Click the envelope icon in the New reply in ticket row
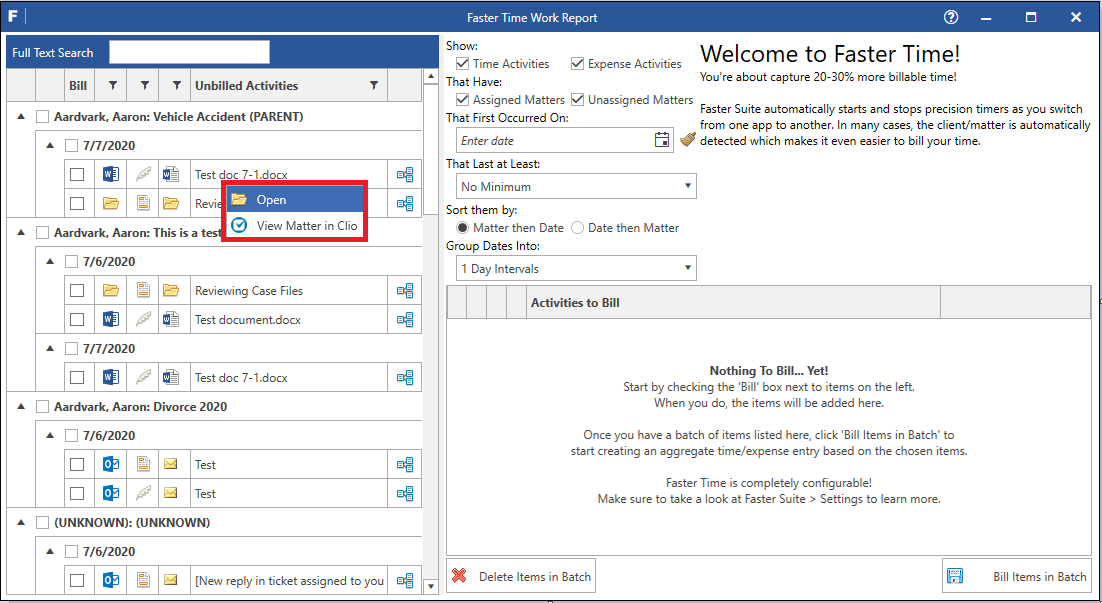1102x603 pixels. coord(171,581)
